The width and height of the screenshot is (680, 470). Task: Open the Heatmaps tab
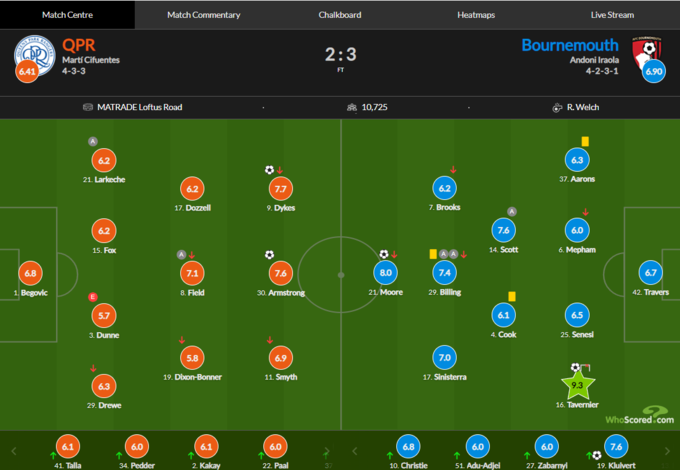coord(476,15)
